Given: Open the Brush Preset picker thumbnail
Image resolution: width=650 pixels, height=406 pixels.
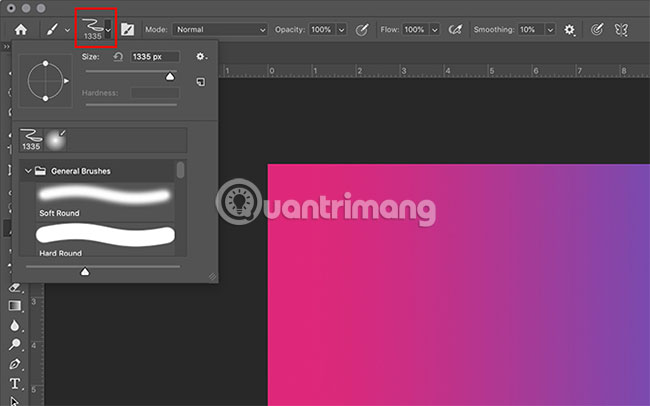Looking at the screenshot, I should click(x=92, y=29).
